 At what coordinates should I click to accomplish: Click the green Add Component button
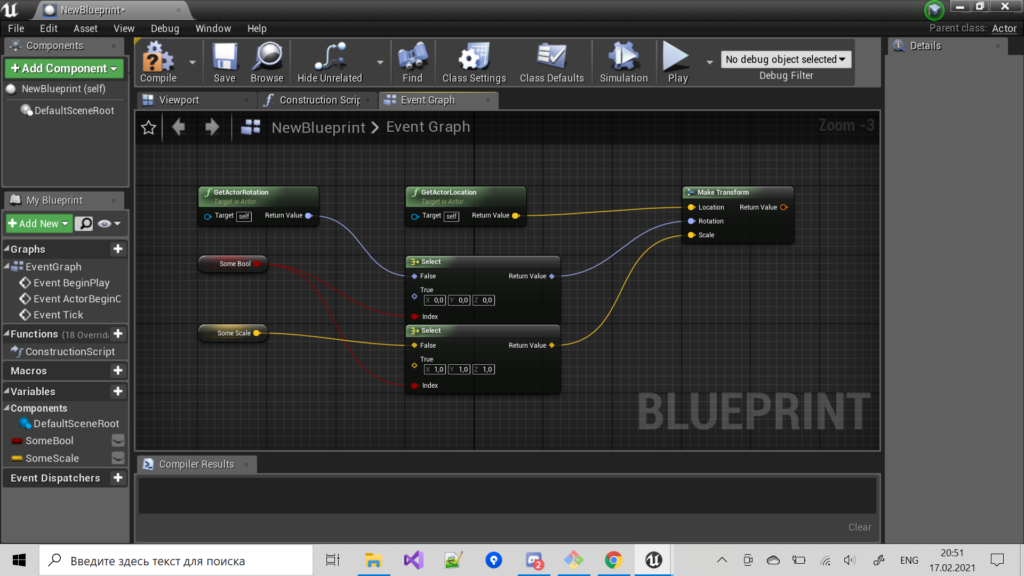(64, 67)
